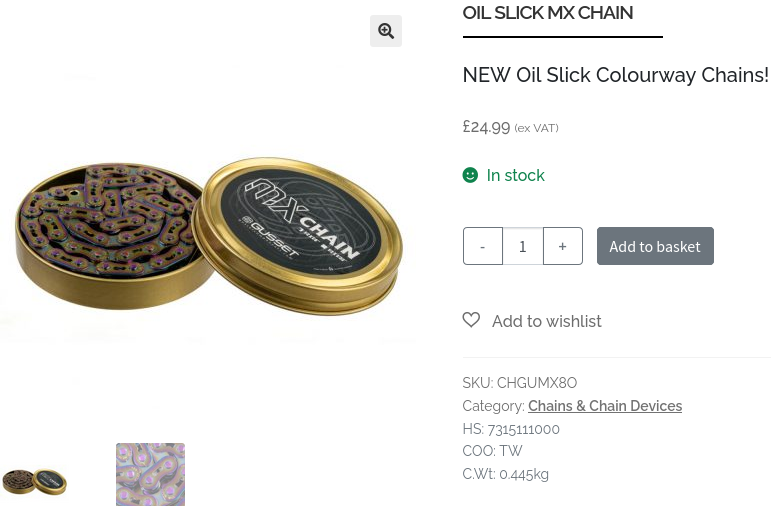Click the MX Chain tin lid in the main photo
The height and width of the screenshot is (506, 771).
298,235
